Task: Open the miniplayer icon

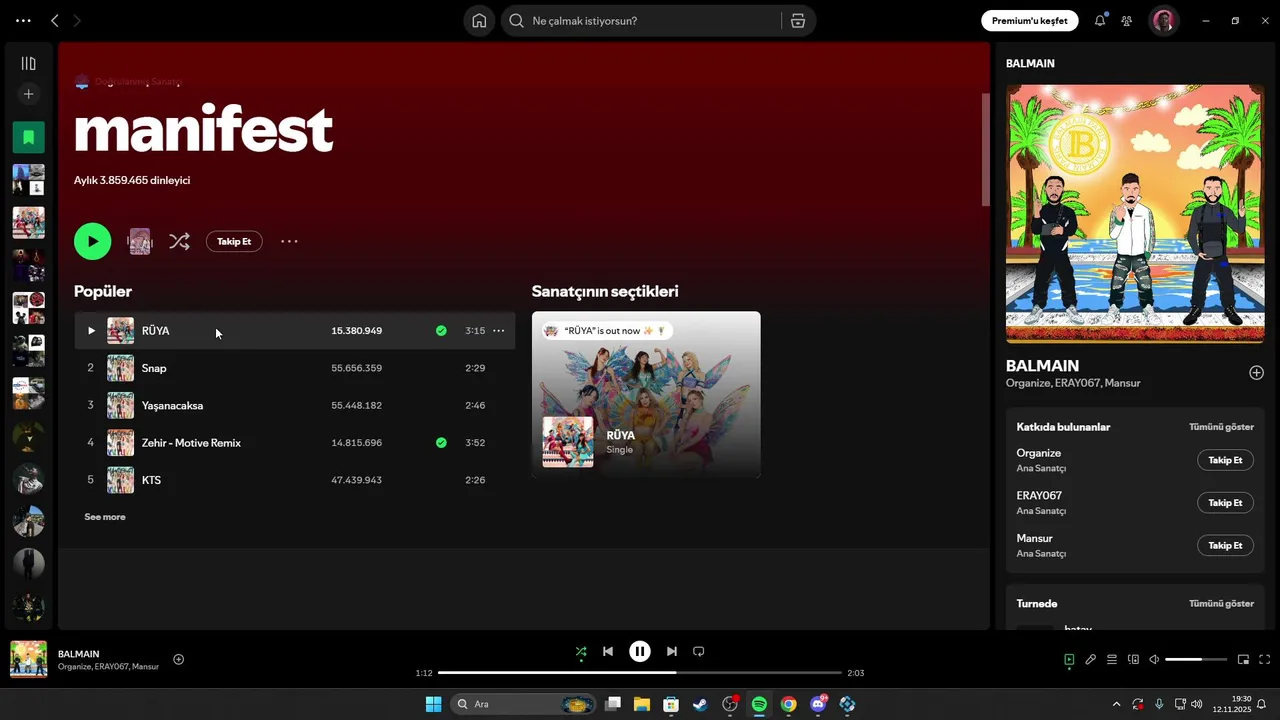Action: 1243,660
